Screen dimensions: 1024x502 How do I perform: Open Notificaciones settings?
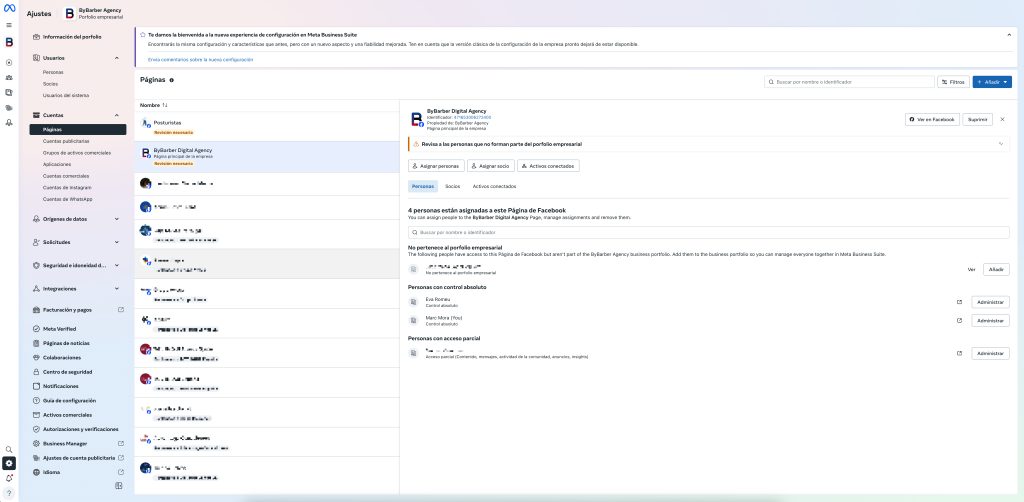point(61,386)
